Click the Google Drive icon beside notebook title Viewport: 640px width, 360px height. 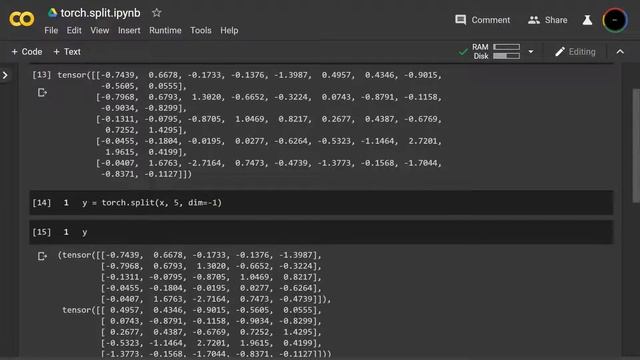pyautogui.click(x=52, y=13)
